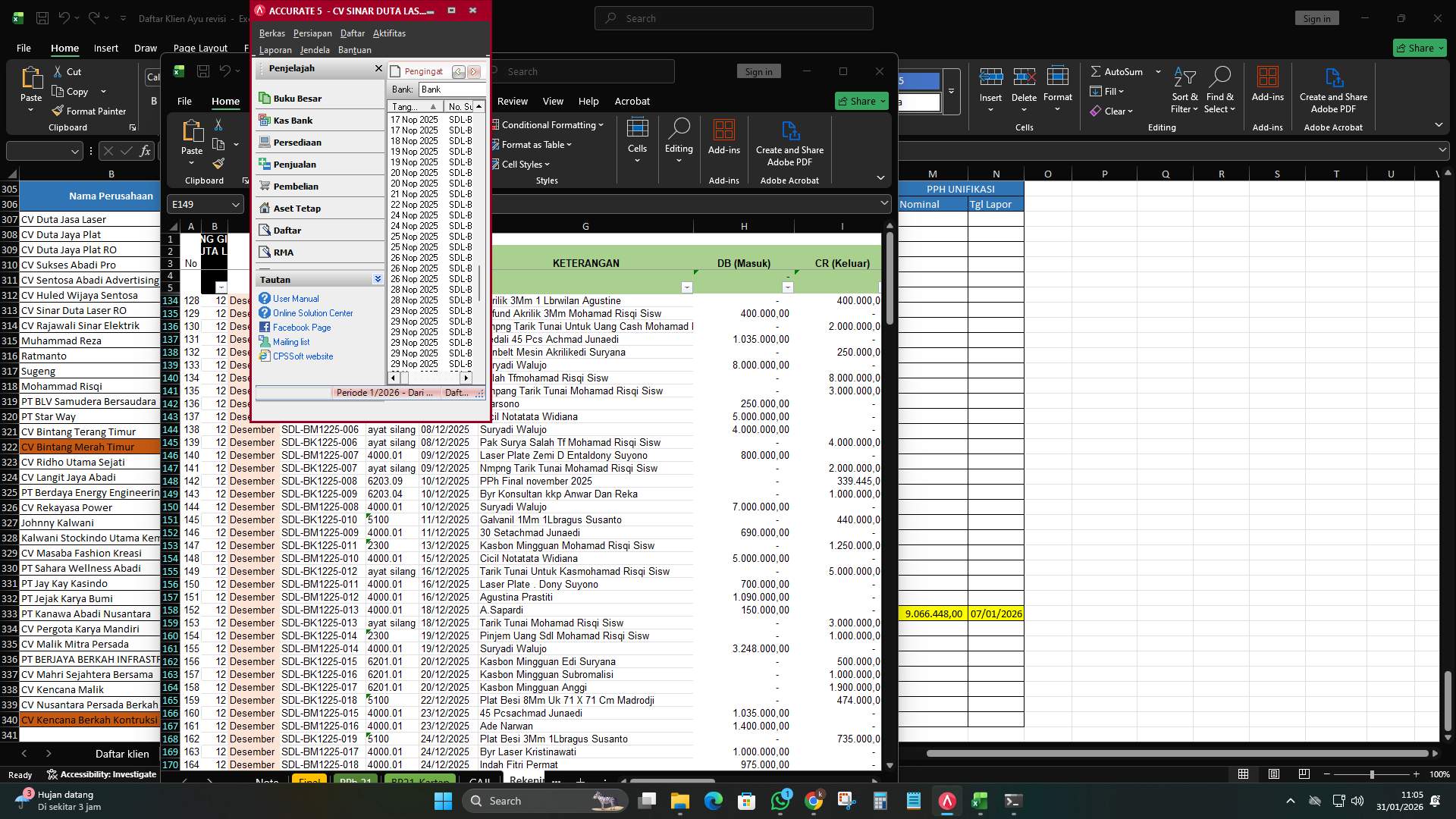The width and height of the screenshot is (1456, 819).
Task: Open the Persediaan module
Action: pos(297,142)
